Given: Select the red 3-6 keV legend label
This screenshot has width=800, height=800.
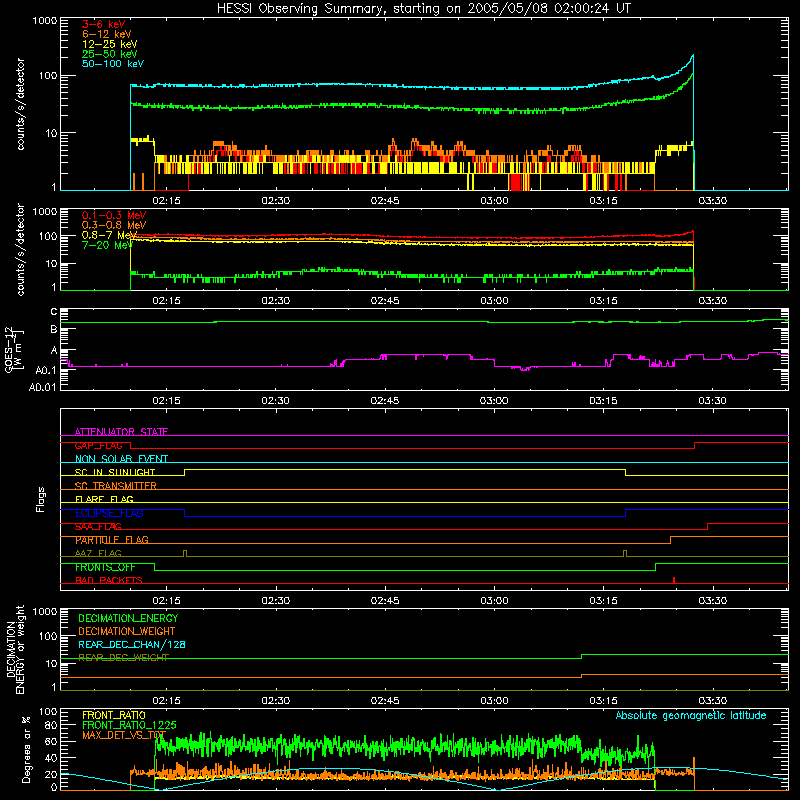Looking at the screenshot, I should pos(103,24).
